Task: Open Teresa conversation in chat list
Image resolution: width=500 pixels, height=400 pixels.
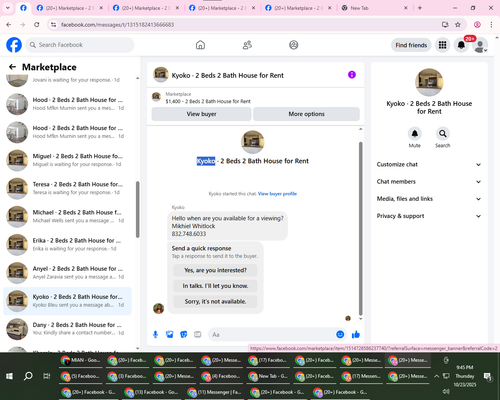Action: (x=67, y=188)
